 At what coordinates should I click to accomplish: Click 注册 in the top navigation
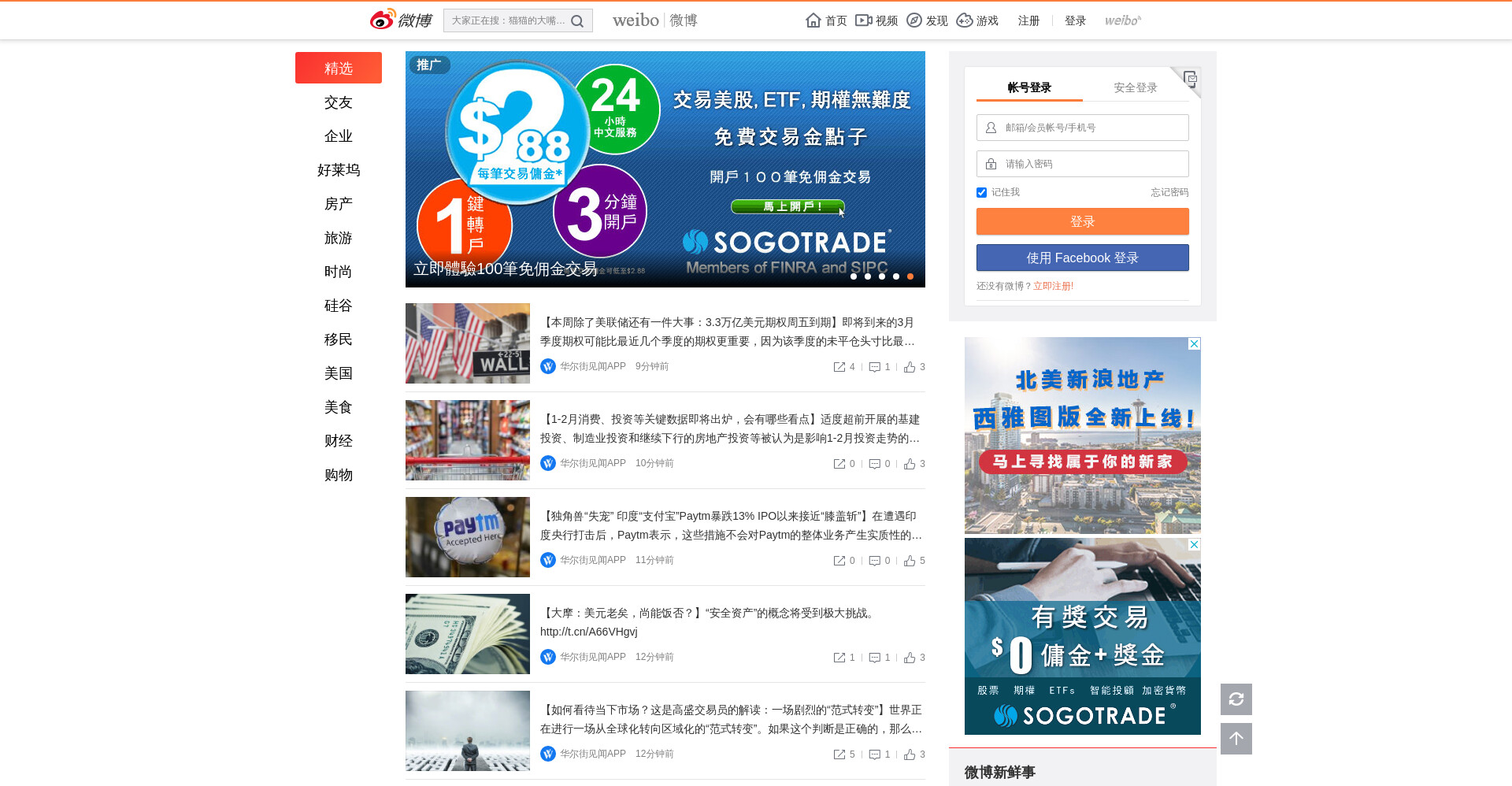click(1028, 20)
